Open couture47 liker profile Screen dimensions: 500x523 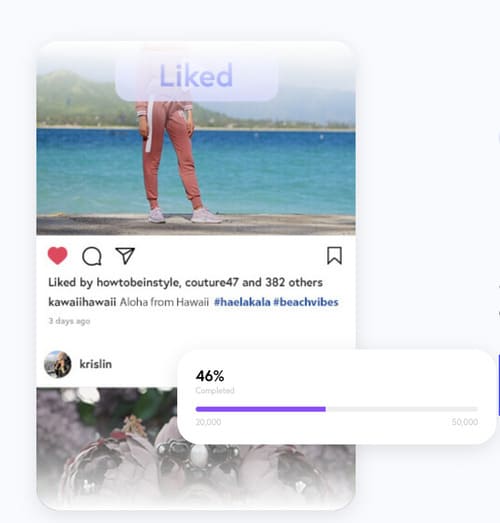212,283
